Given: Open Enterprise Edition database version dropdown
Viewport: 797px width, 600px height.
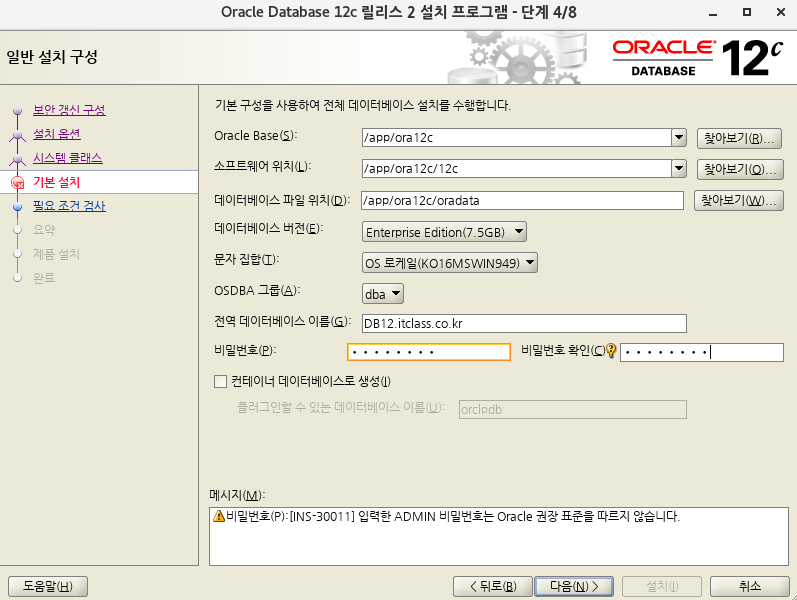Looking at the screenshot, I should click(444, 232).
